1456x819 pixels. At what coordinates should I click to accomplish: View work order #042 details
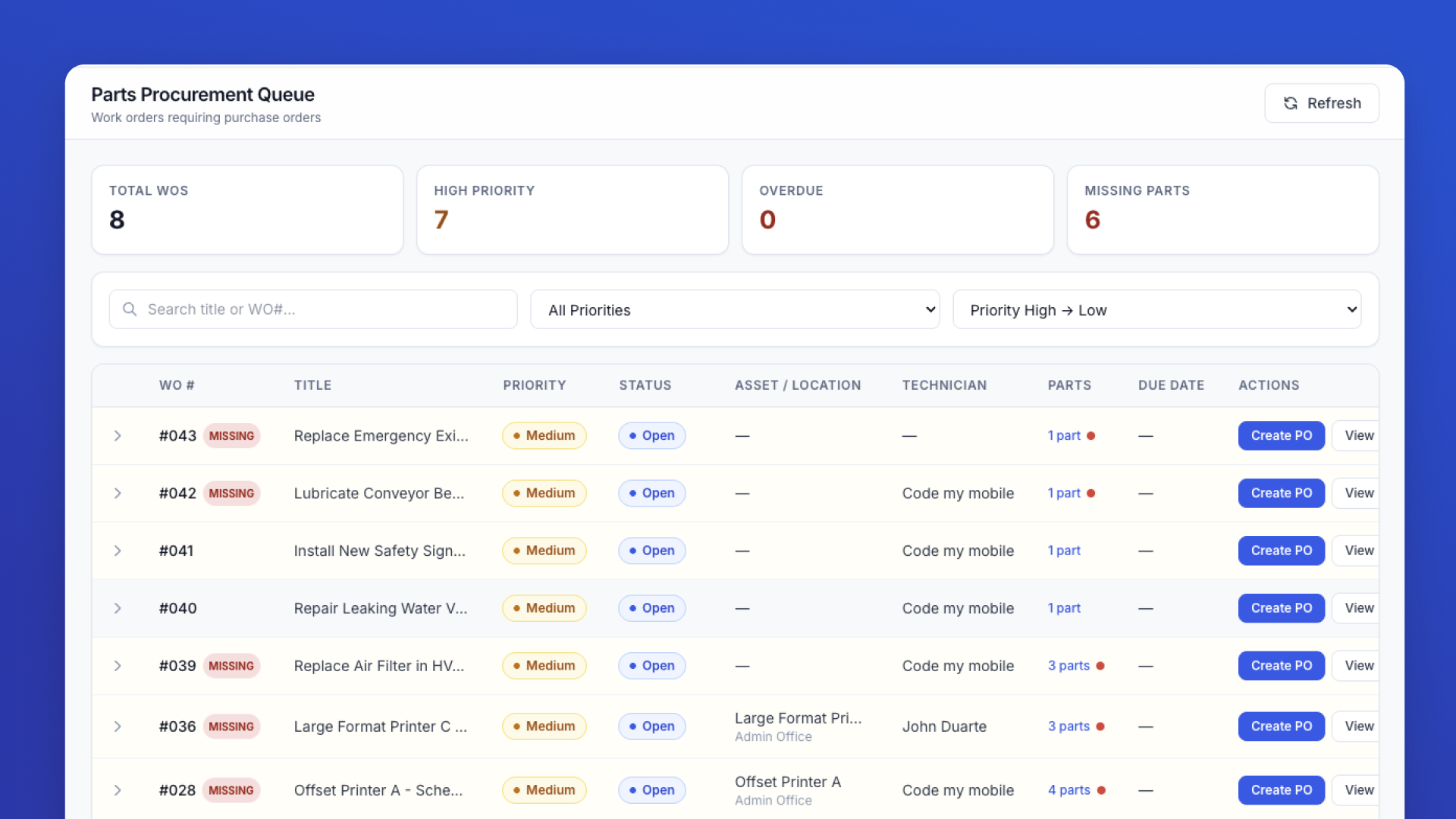[x=1358, y=494]
